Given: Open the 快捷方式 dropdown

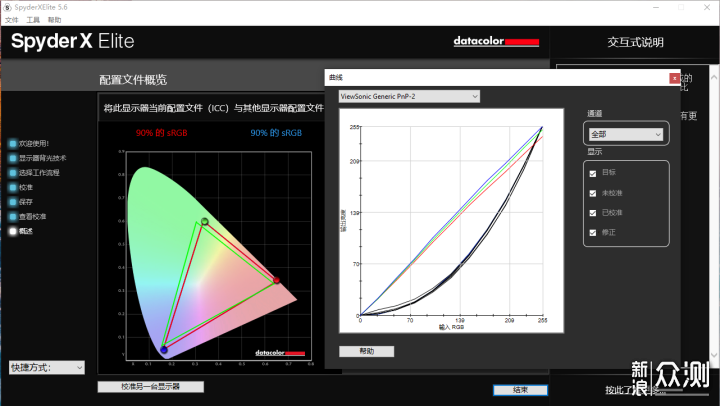Looking at the screenshot, I should click(47, 367).
